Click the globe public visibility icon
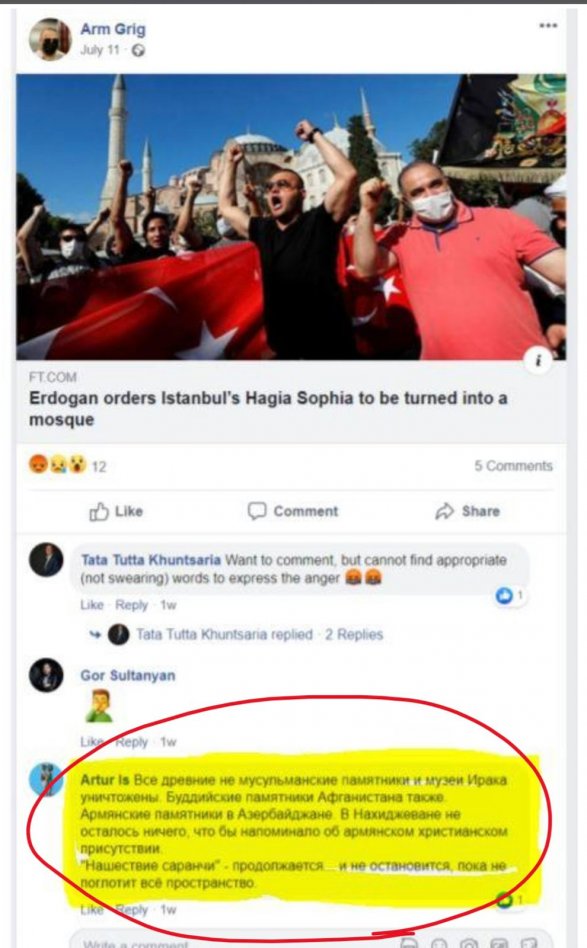Viewport: 587px width, 948px height. tap(138, 51)
